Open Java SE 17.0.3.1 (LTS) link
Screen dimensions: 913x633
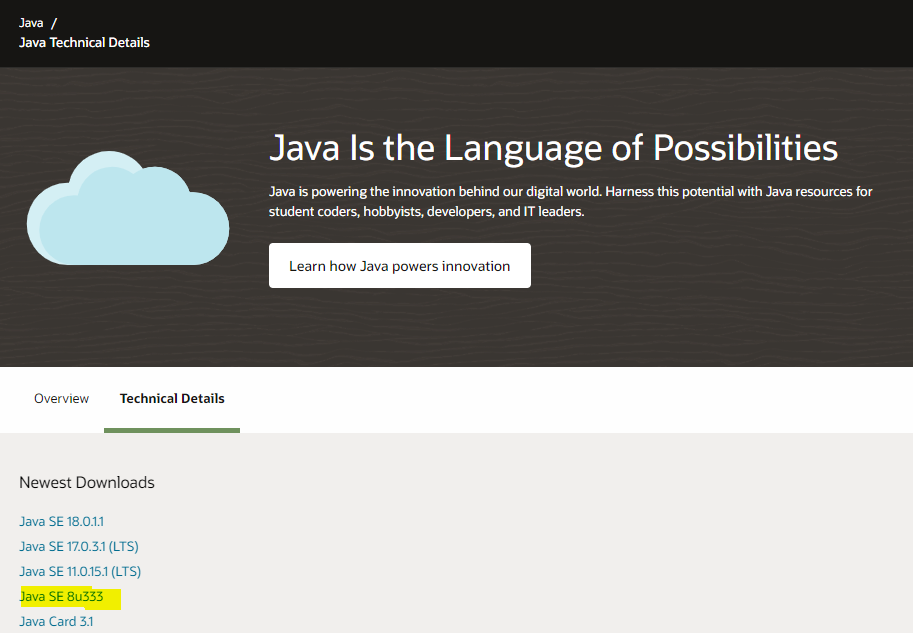click(79, 546)
